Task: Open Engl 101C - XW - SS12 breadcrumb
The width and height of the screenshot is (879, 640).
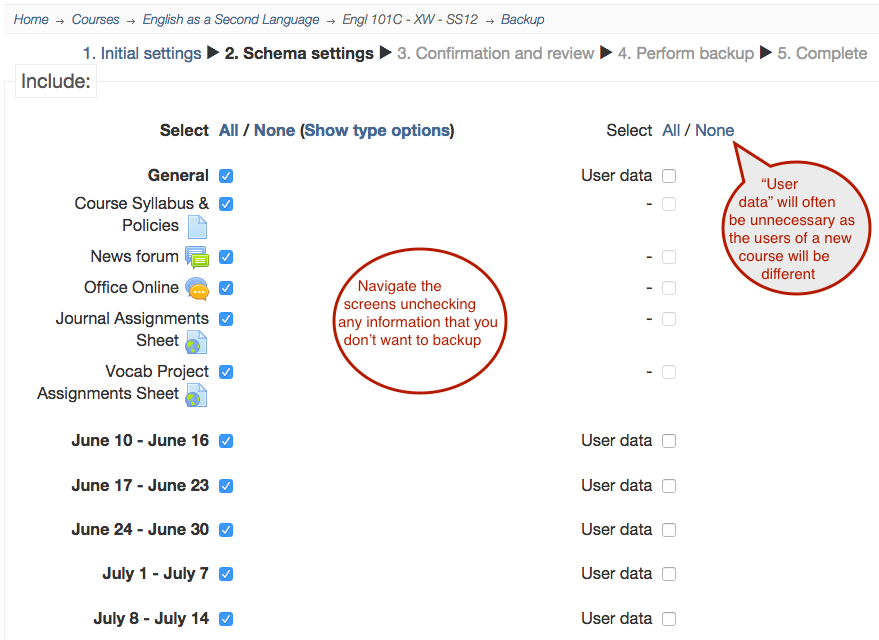Action: click(410, 20)
